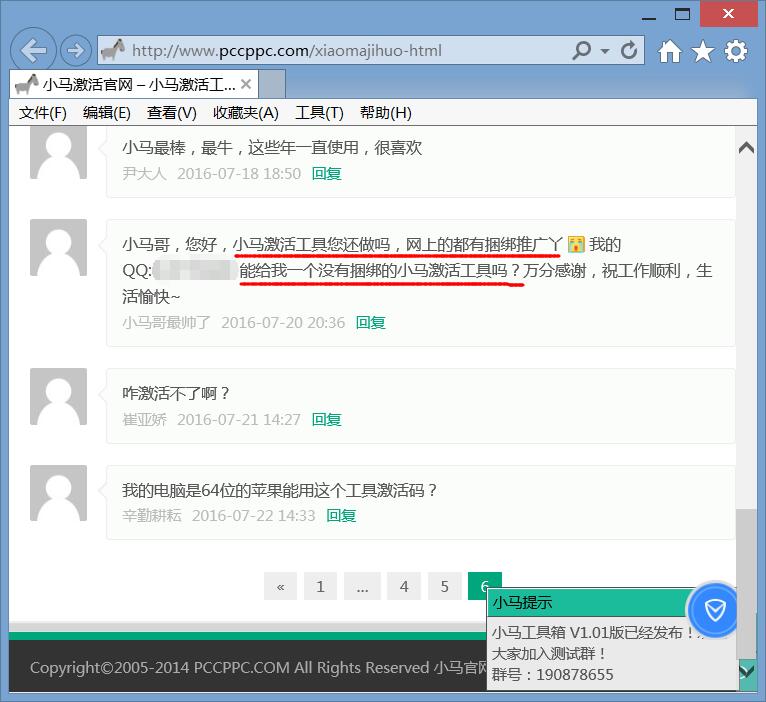The width and height of the screenshot is (766, 702).
Task: Open the 工具(T) menu
Action: pos(319,113)
